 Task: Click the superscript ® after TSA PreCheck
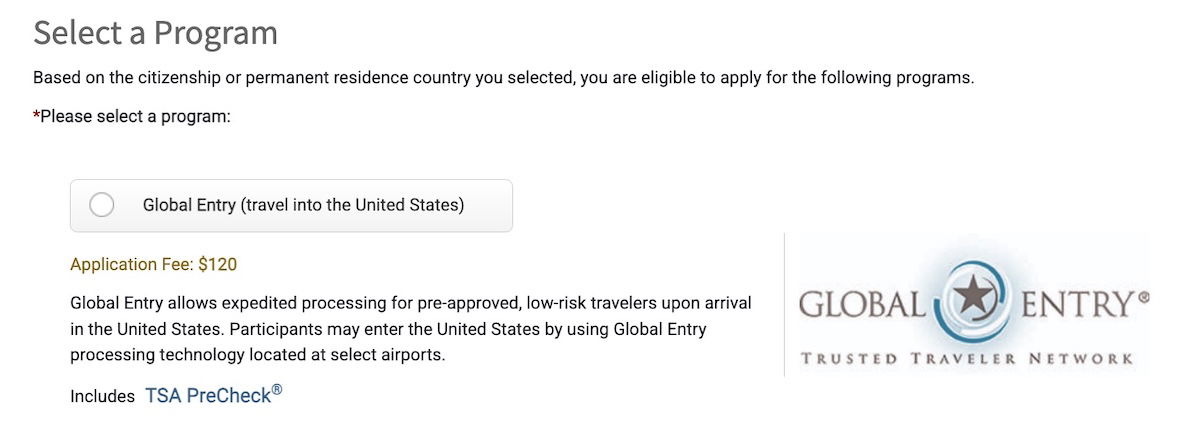pos(277,389)
